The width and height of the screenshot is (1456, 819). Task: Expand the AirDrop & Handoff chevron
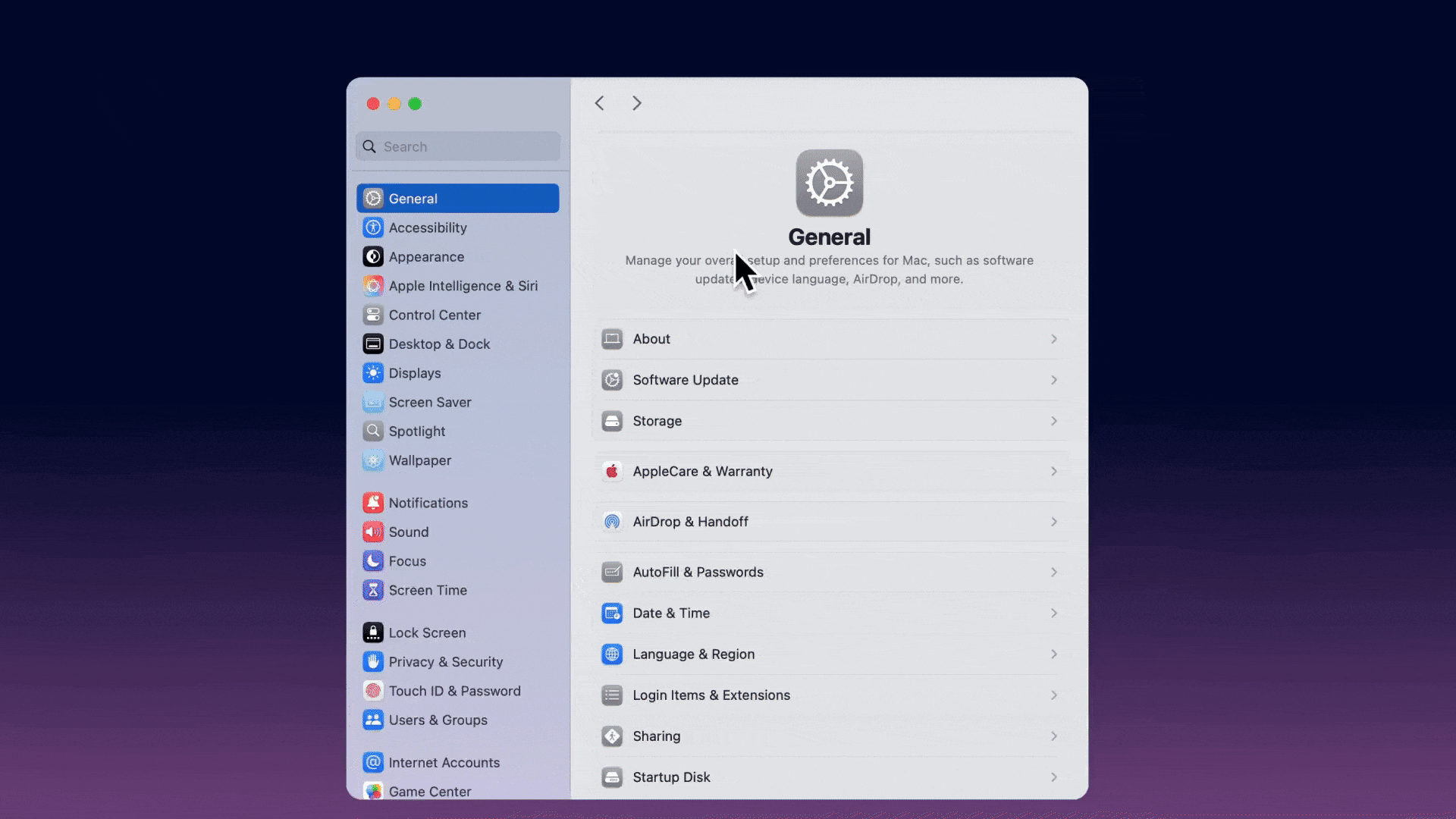pyautogui.click(x=1054, y=522)
